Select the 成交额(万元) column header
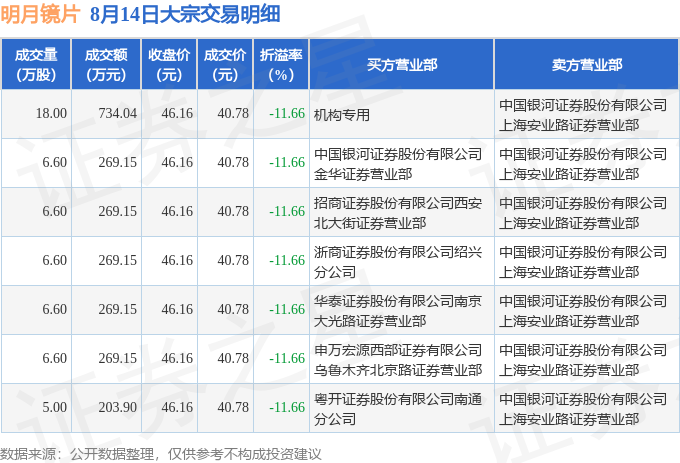Image resolution: width=680 pixels, height=463 pixels. pyautogui.click(x=106, y=65)
